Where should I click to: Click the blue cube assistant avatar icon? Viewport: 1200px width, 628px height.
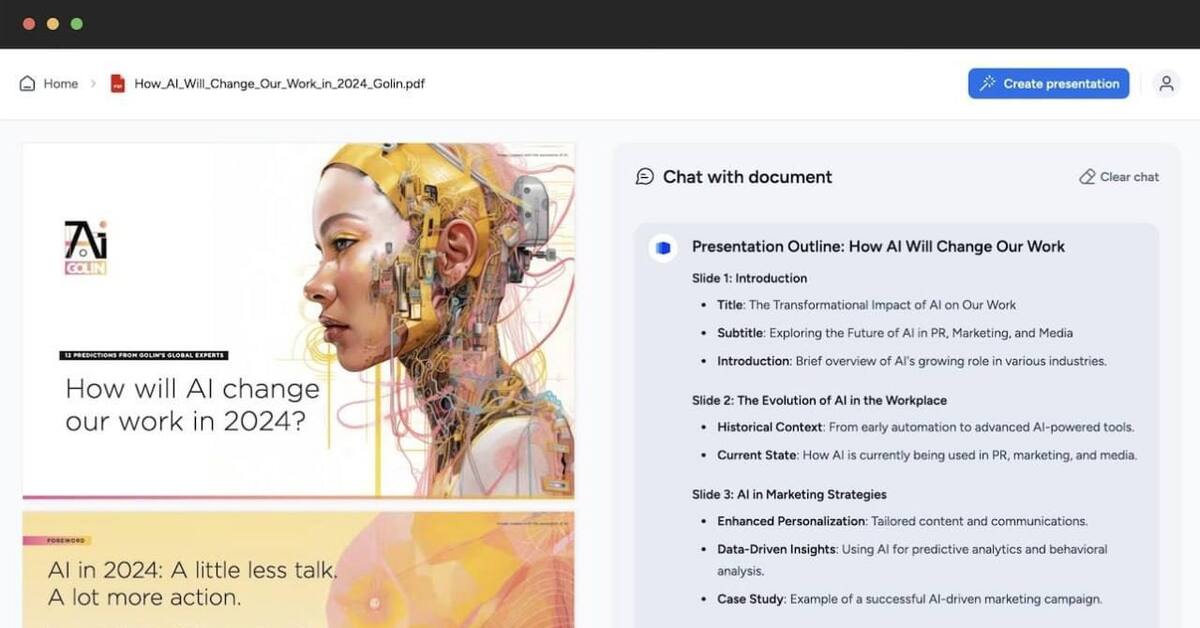coord(662,247)
